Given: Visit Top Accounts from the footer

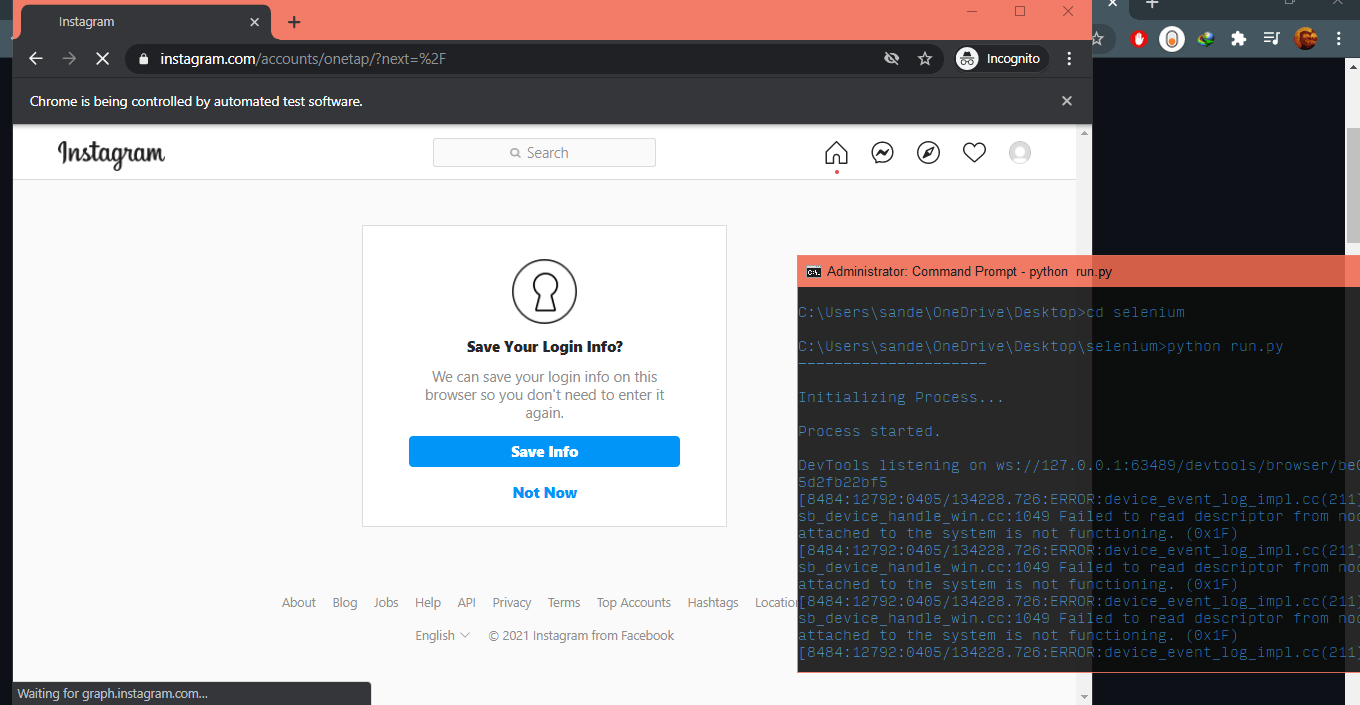Looking at the screenshot, I should click(x=633, y=602).
